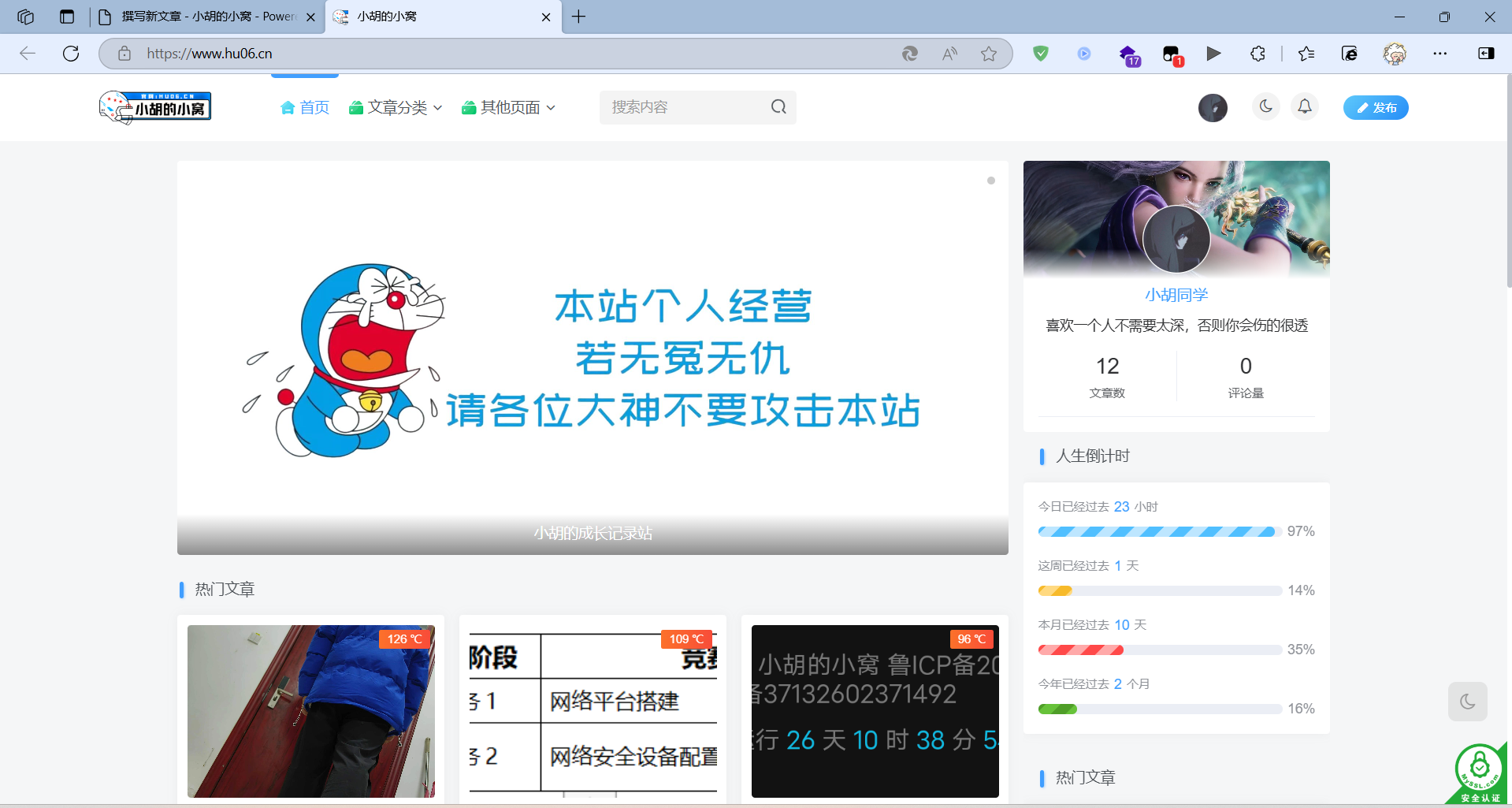Open the 网络平台搭建 hot article thumbnail

[593, 711]
